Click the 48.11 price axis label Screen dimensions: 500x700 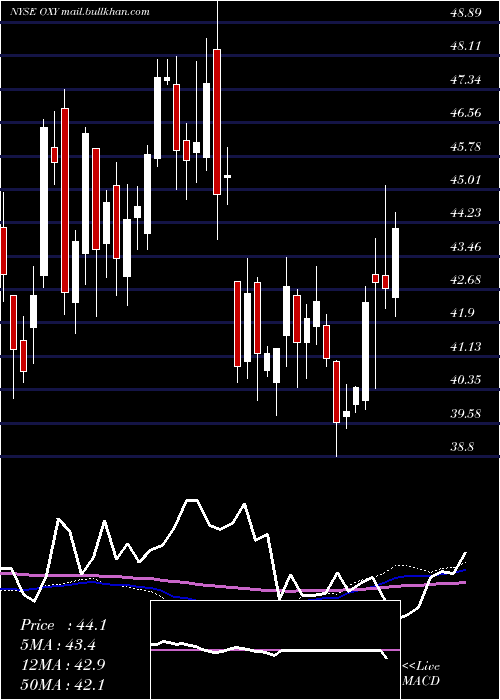pyautogui.click(x=466, y=46)
